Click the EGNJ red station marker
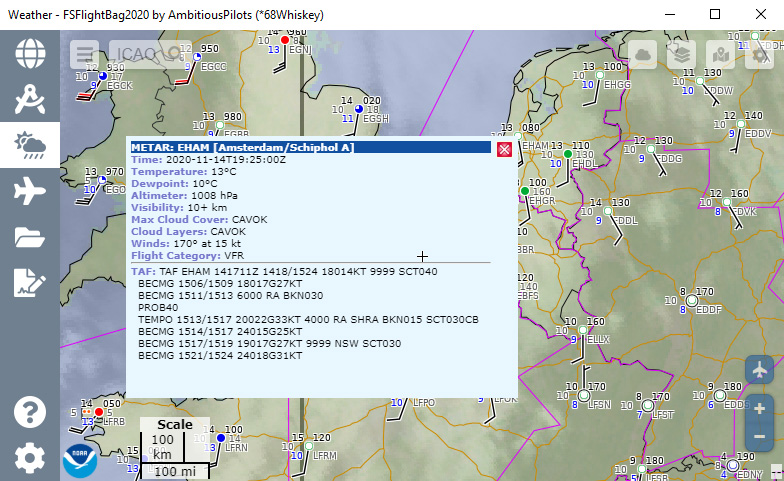The height and width of the screenshot is (481, 784). coord(285,40)
